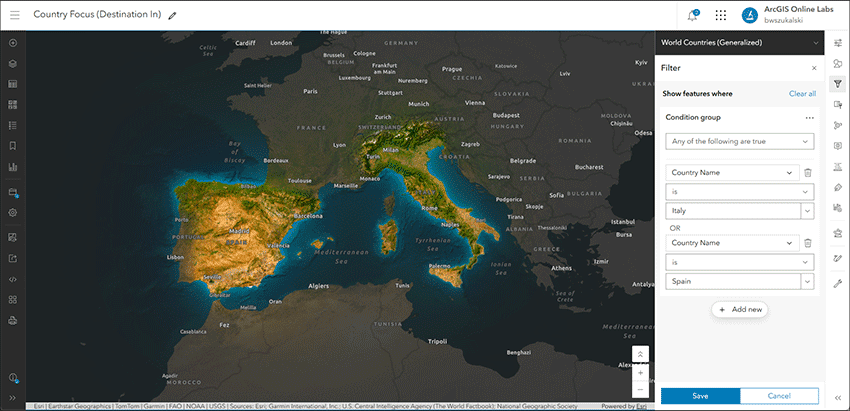Viewport: 850px width, 411px height.
Task: Open Country Name field dropdown above Spain
Action: click(x=732, y=243)
